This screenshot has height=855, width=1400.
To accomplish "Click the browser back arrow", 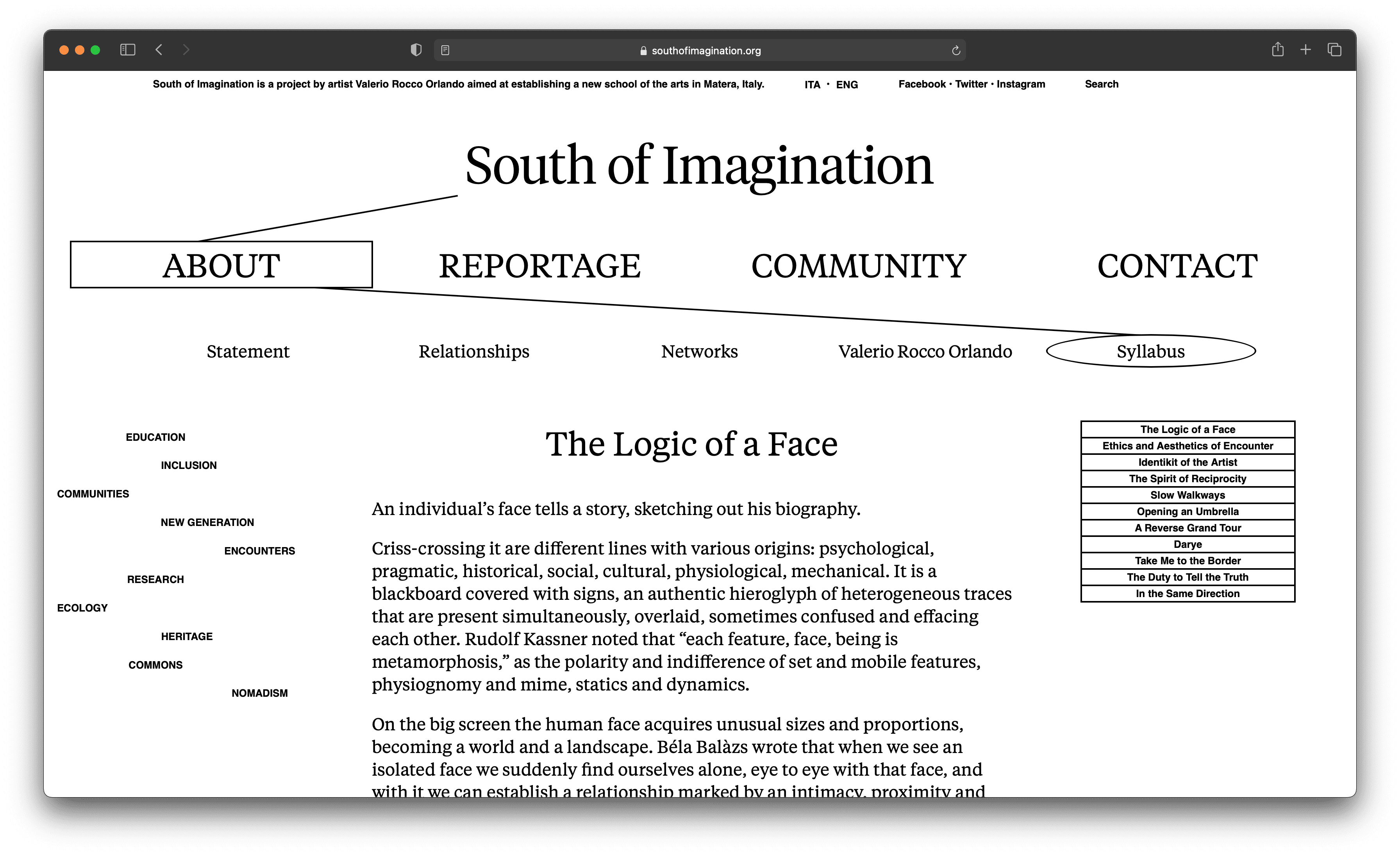I will (159, 50).
